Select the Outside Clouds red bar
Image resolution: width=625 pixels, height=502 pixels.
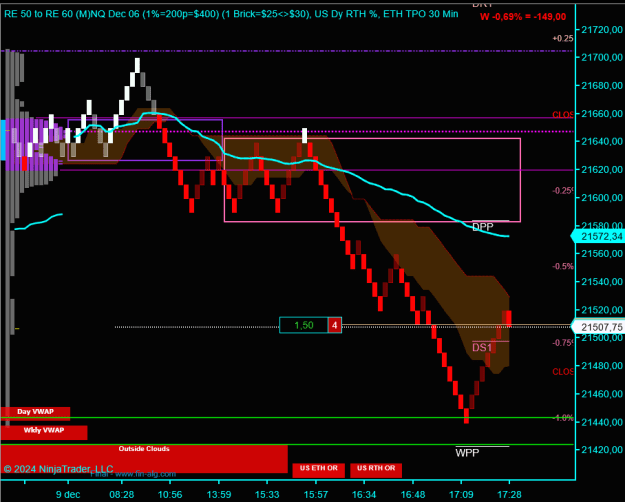coord(144,459)
